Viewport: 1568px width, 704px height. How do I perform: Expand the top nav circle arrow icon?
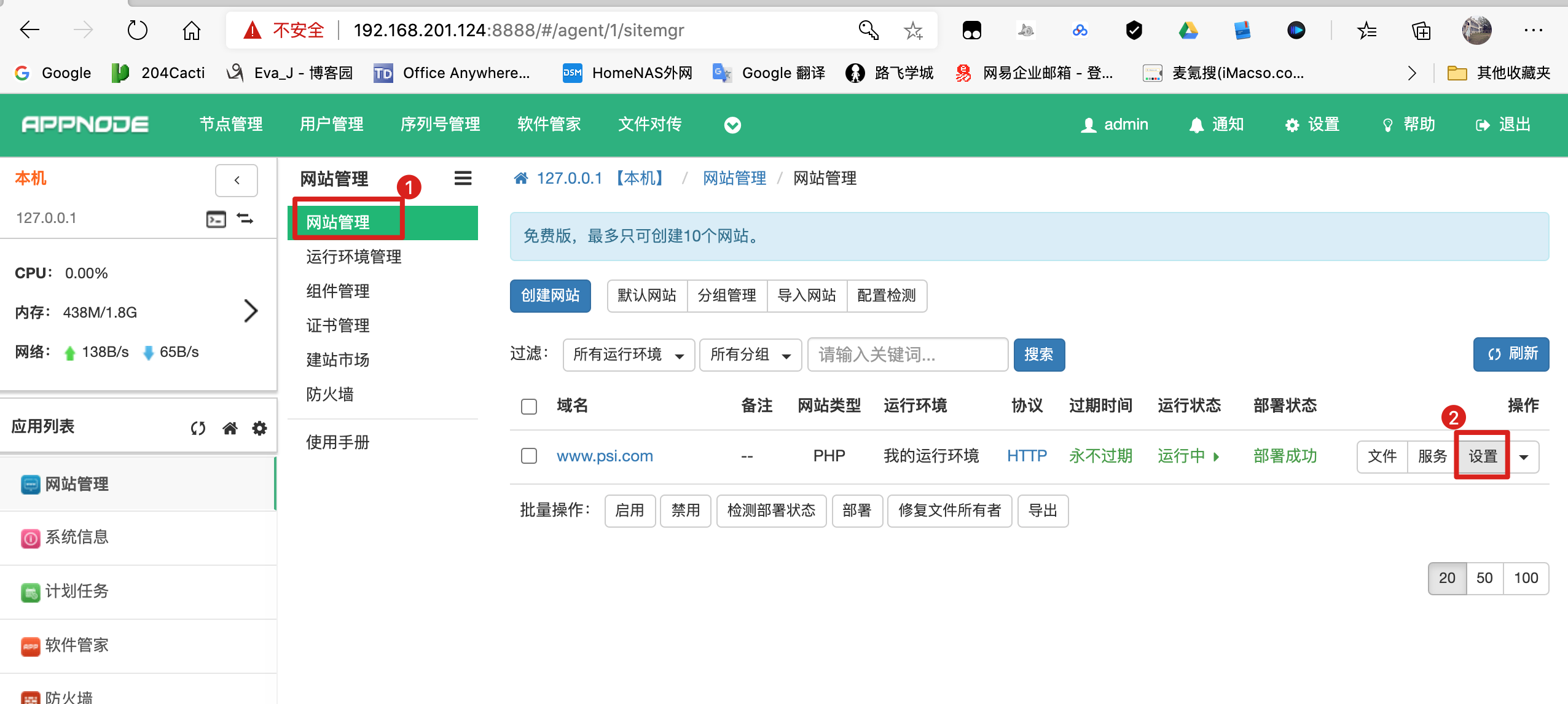click(732, 125)
